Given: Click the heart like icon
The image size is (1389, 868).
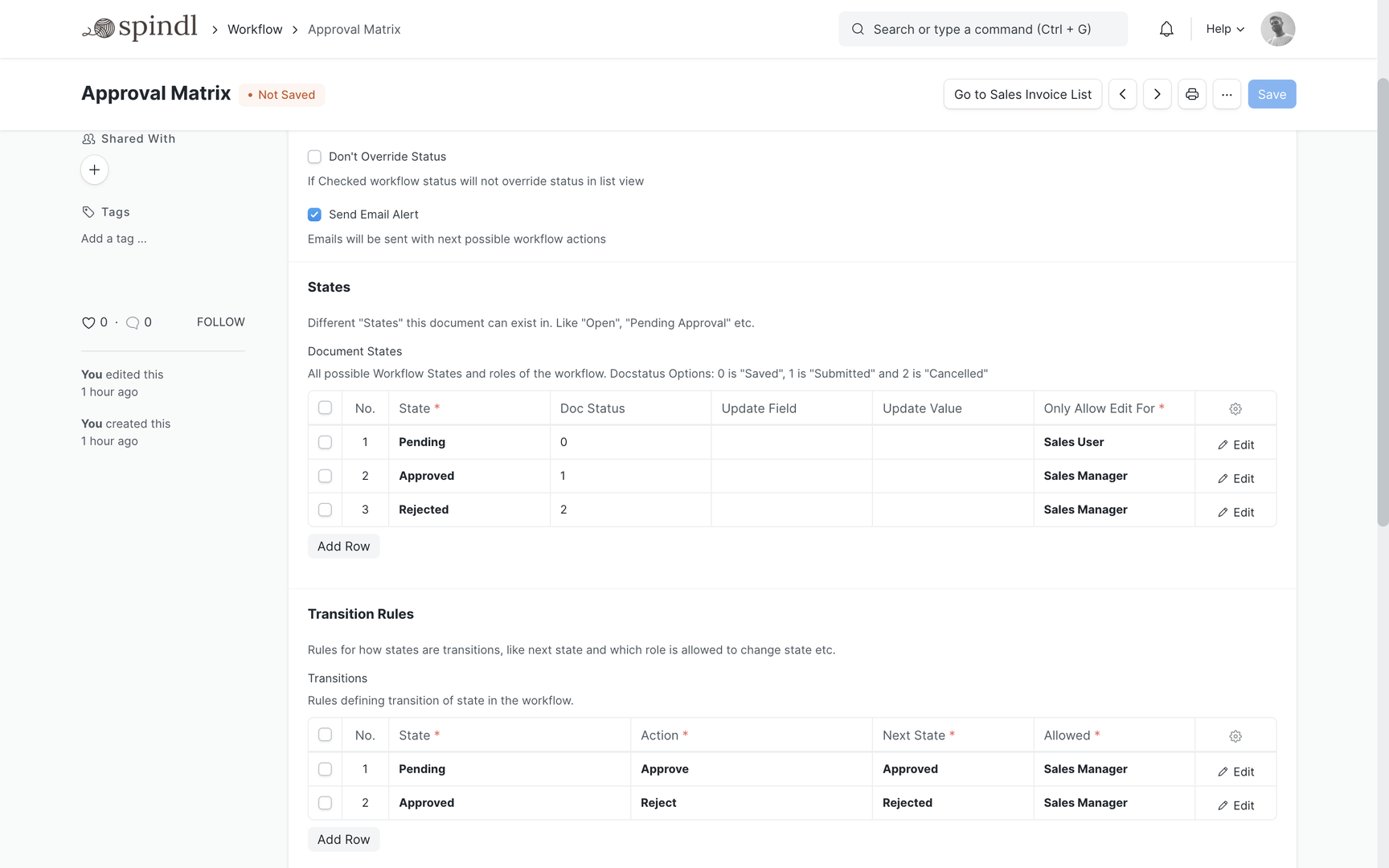Looking at the screenshot, I should (88, 322).
